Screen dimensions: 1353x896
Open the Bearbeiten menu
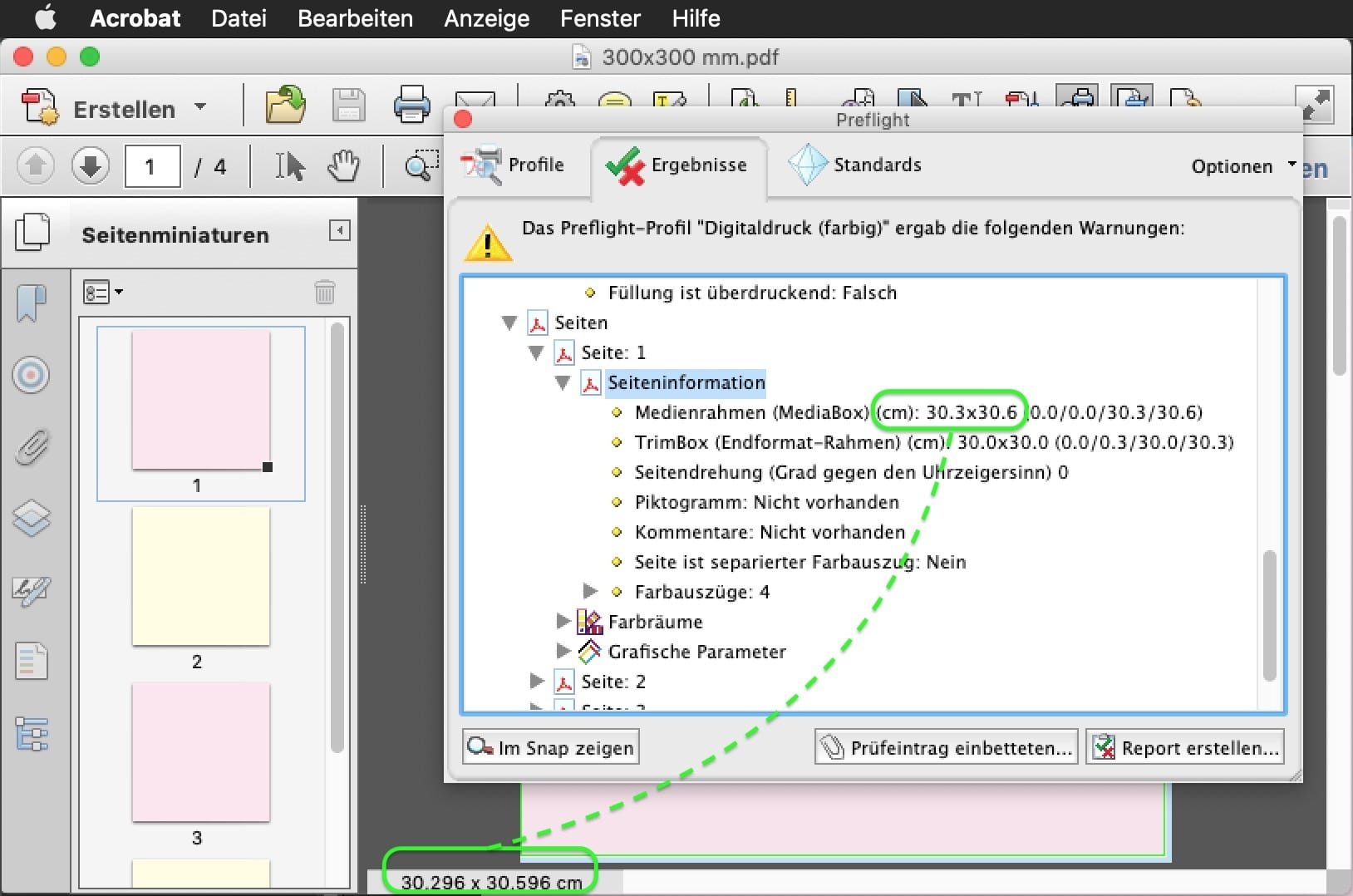355,18
